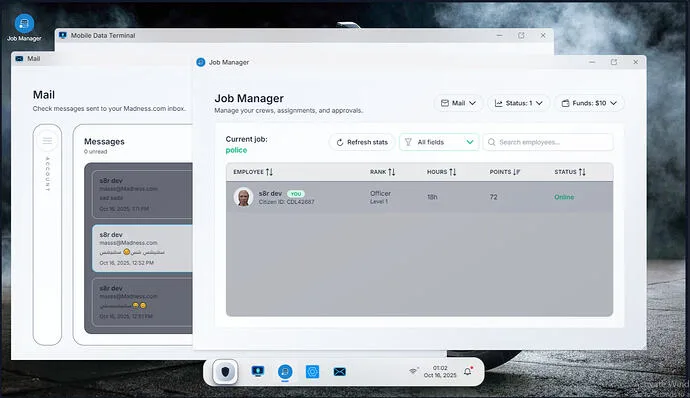The width and height of the screenshot is (690, 398).
Task: Minimize the Job Manager window
Action: point(592,62)
